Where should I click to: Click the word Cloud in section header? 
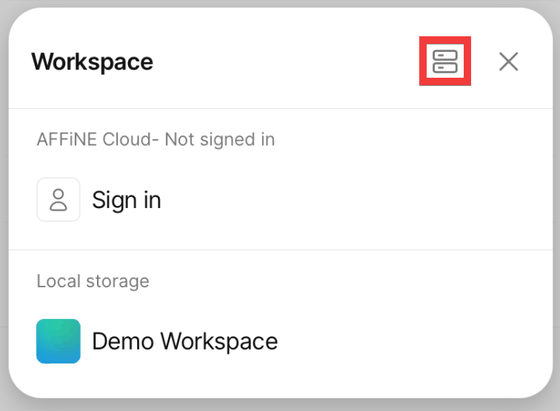[127, 139]
